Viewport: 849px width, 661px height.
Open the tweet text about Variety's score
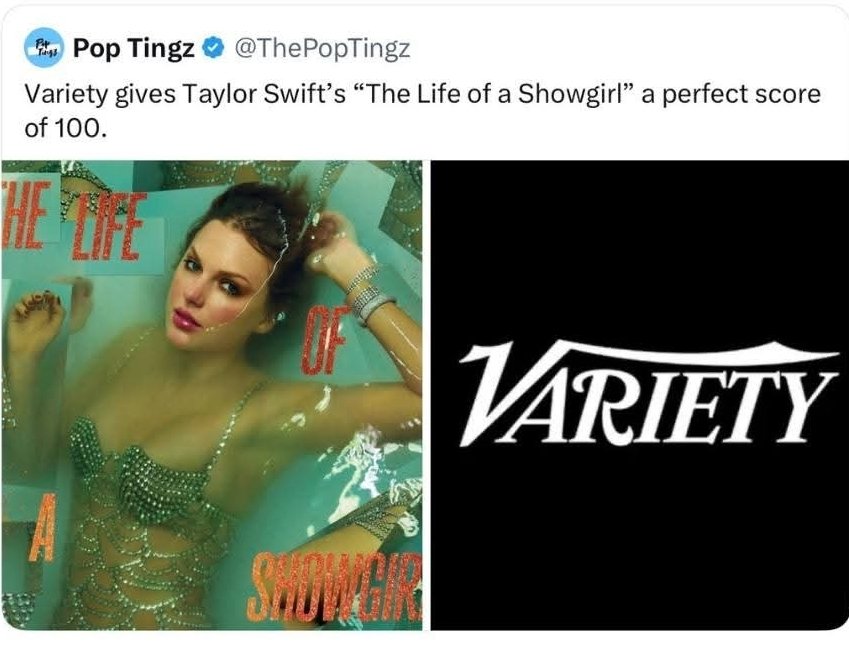(x=422, y=111)
